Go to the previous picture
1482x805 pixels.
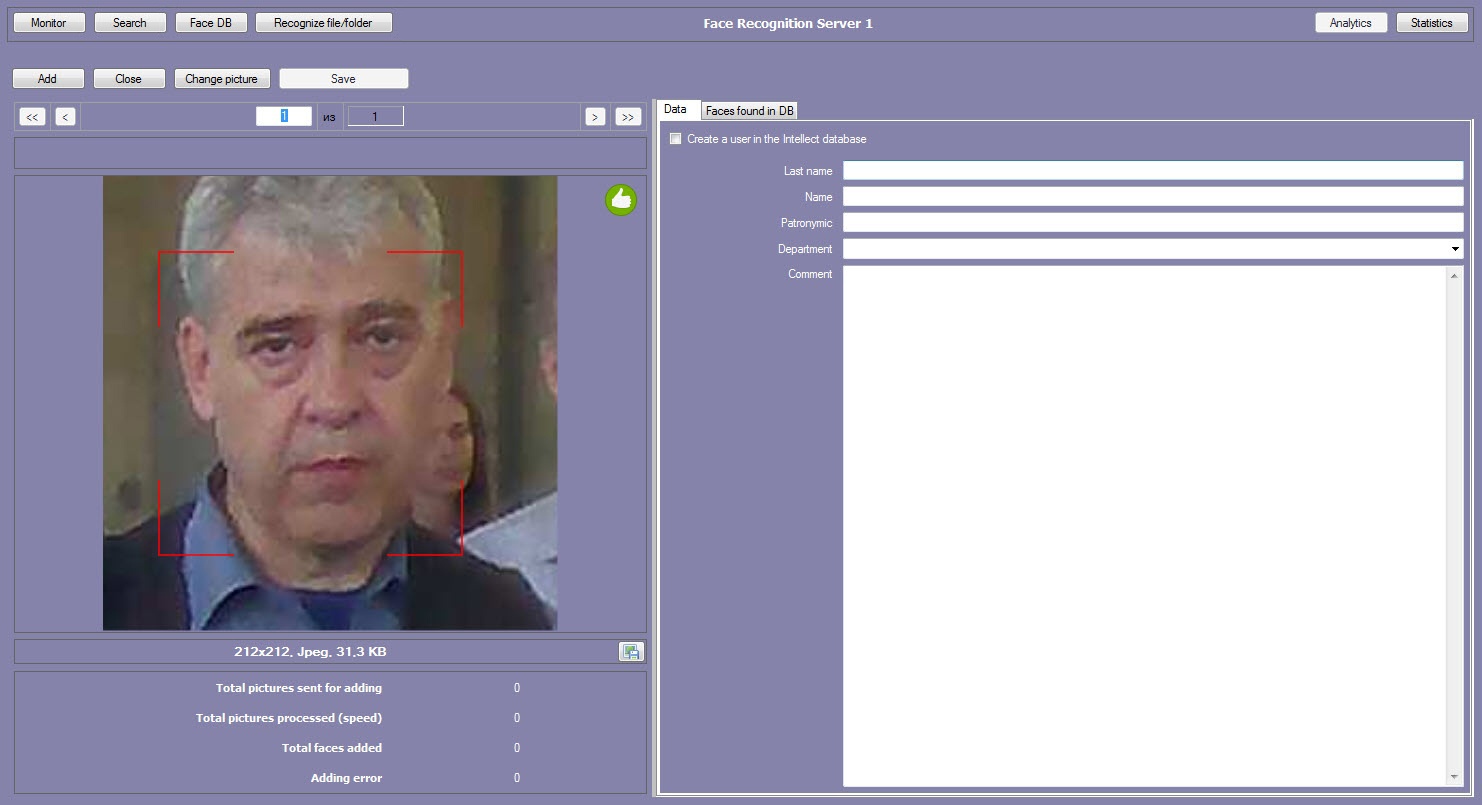(x=65, y=117)
